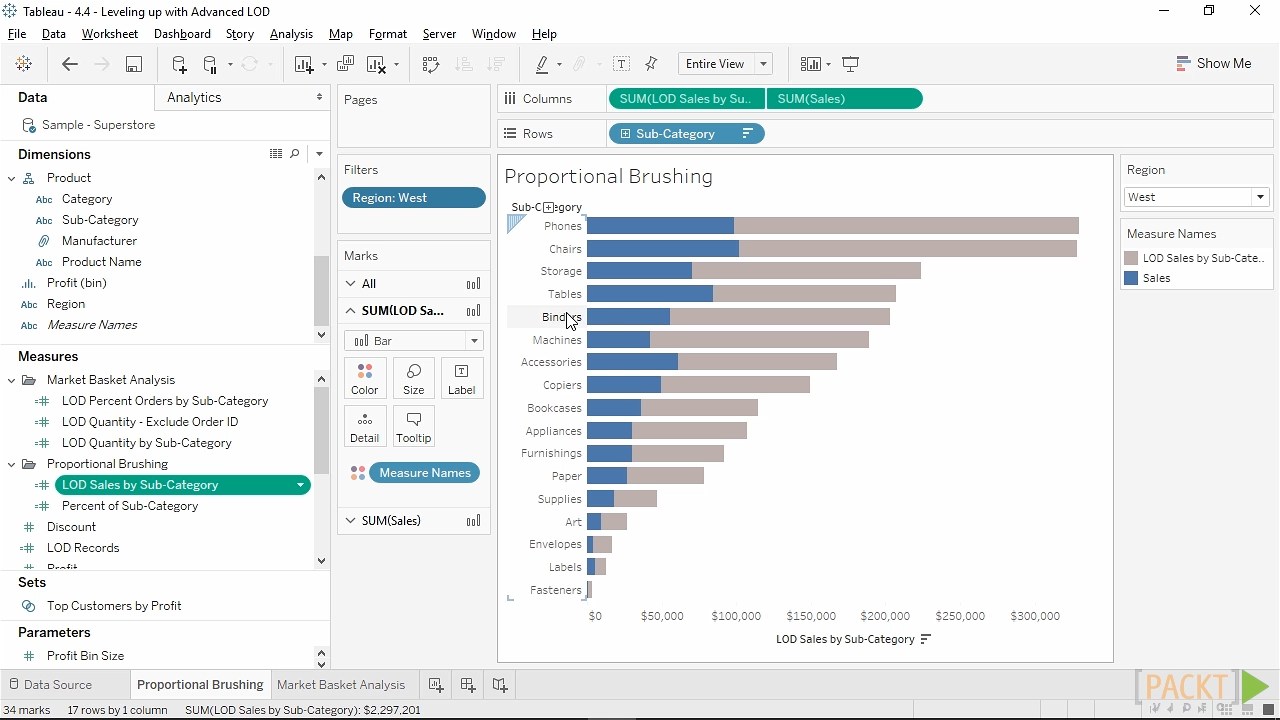
Task: Click Measure Names pill on Marks card
Action: tap(424, 473)
